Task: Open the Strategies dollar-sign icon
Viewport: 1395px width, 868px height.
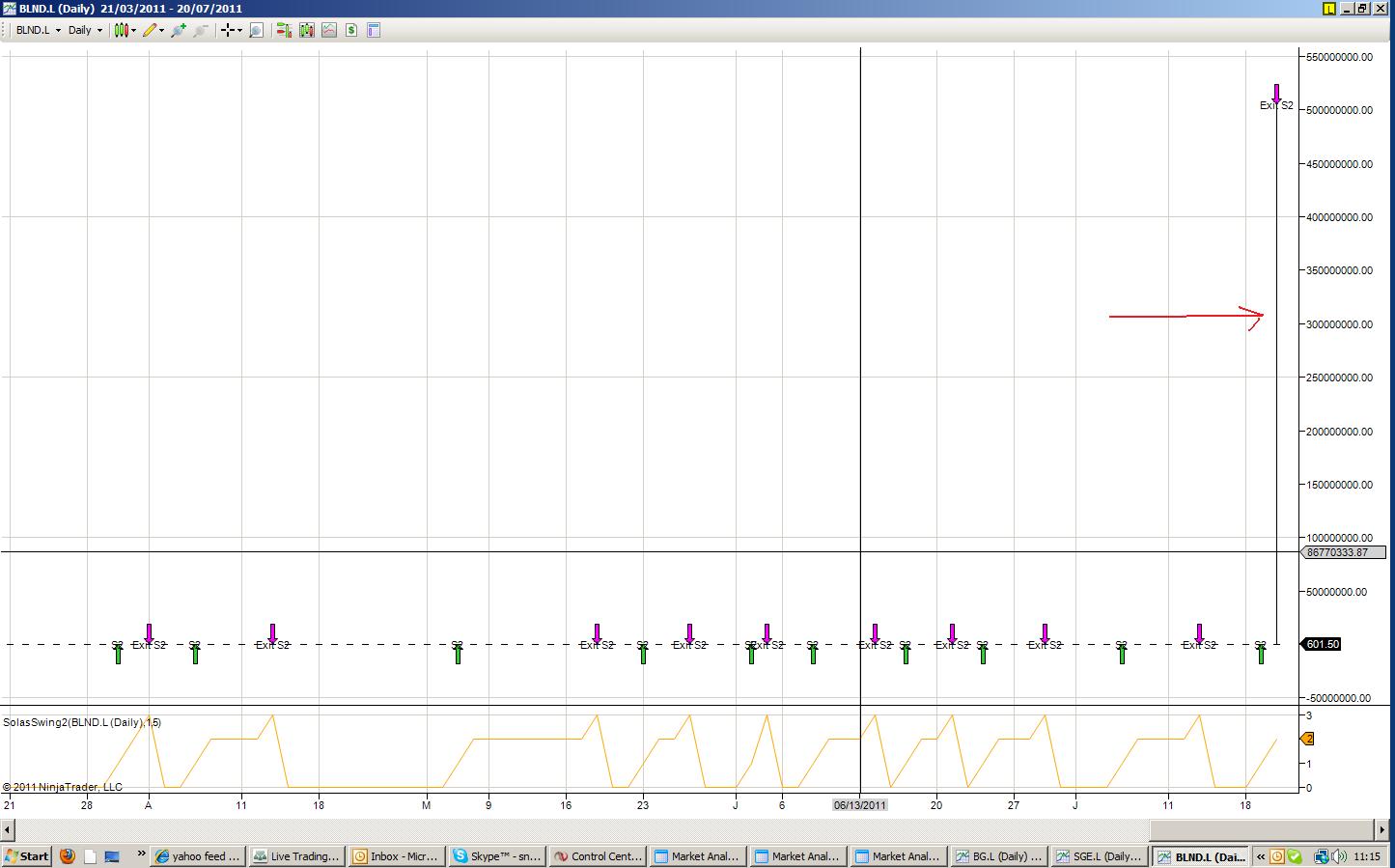Action: (351, 30)
